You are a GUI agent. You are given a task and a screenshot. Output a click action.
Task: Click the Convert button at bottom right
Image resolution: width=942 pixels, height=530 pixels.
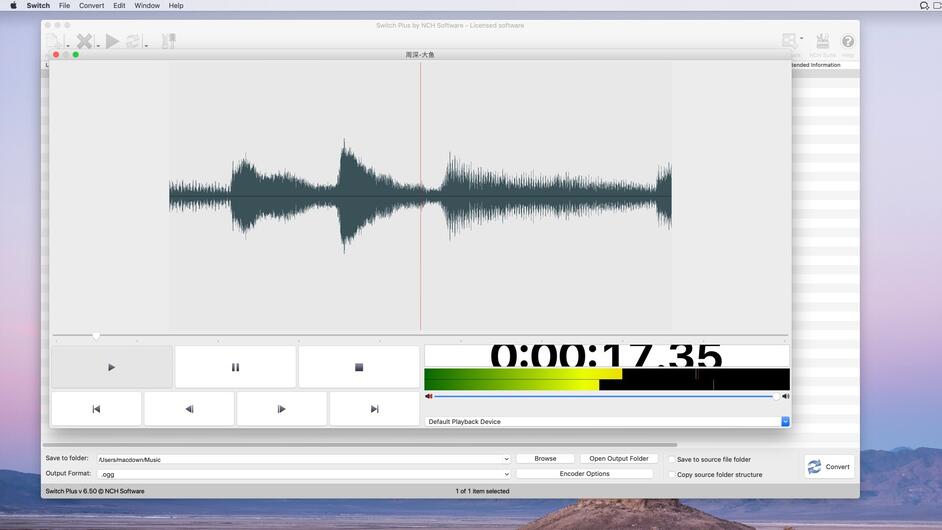[x=829, y=466]
